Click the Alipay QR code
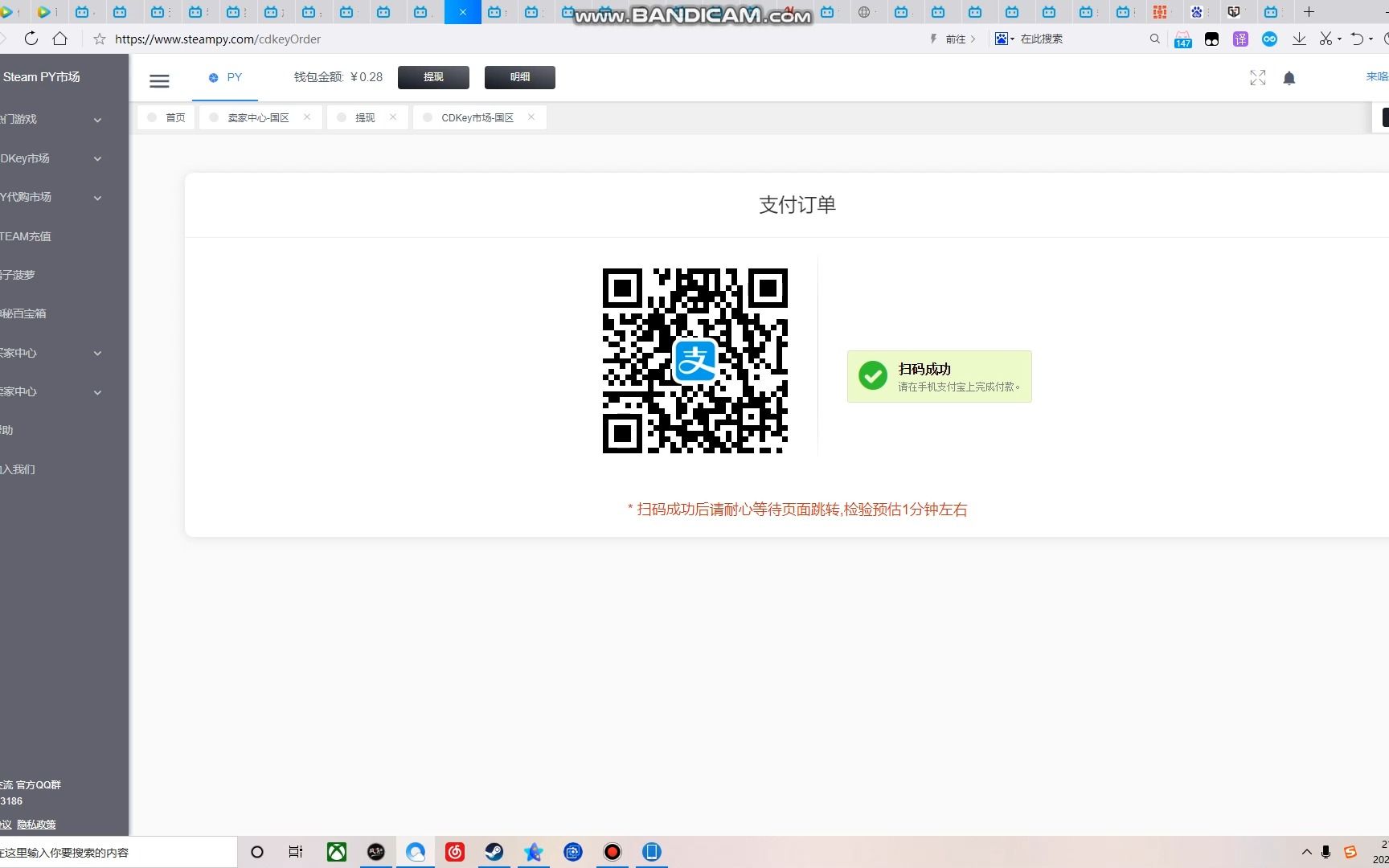Viewport: 1389px width, 868px height. point(694,361)
